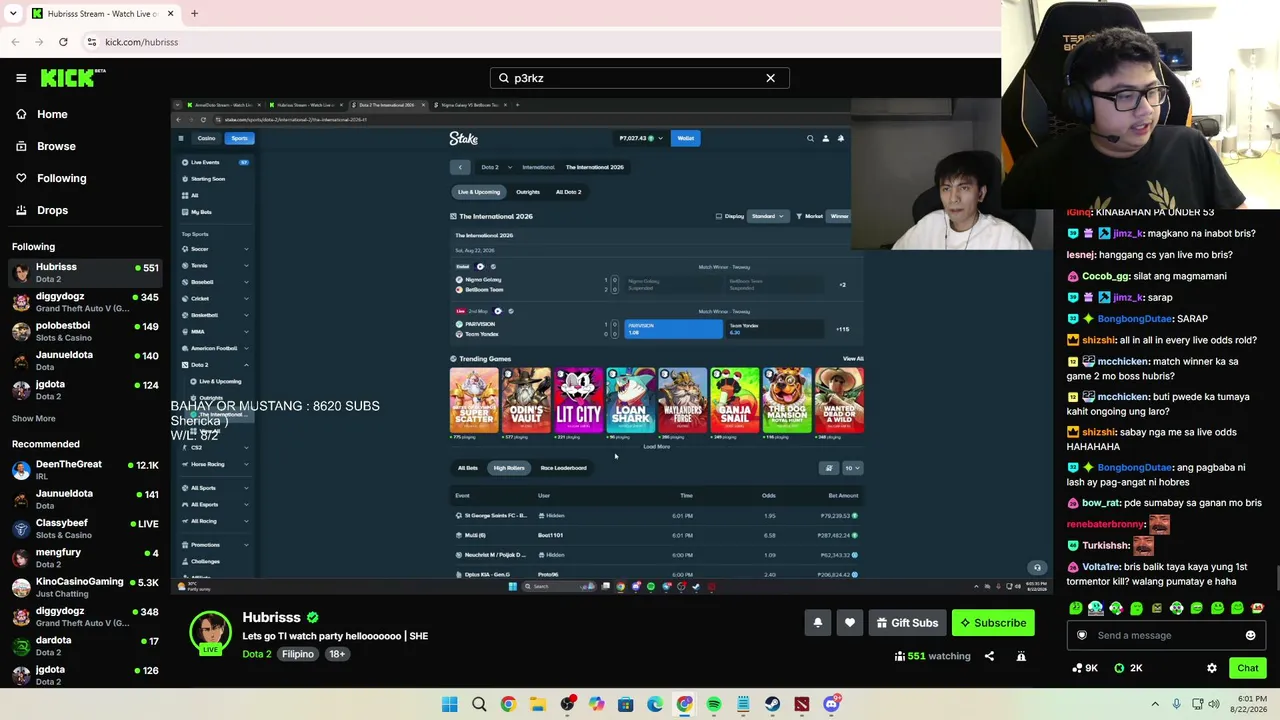Viewport: 1280px width, 720px height.
Task: Open Lit City game thumbnail
Action: [578, 401]
